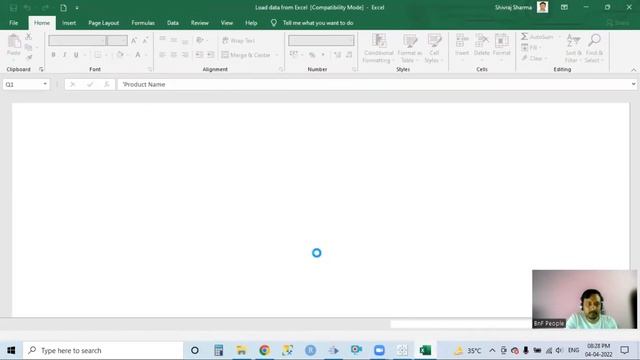
Task: Switch to the Page Layout tab
Action: click(x=104, y=23)
